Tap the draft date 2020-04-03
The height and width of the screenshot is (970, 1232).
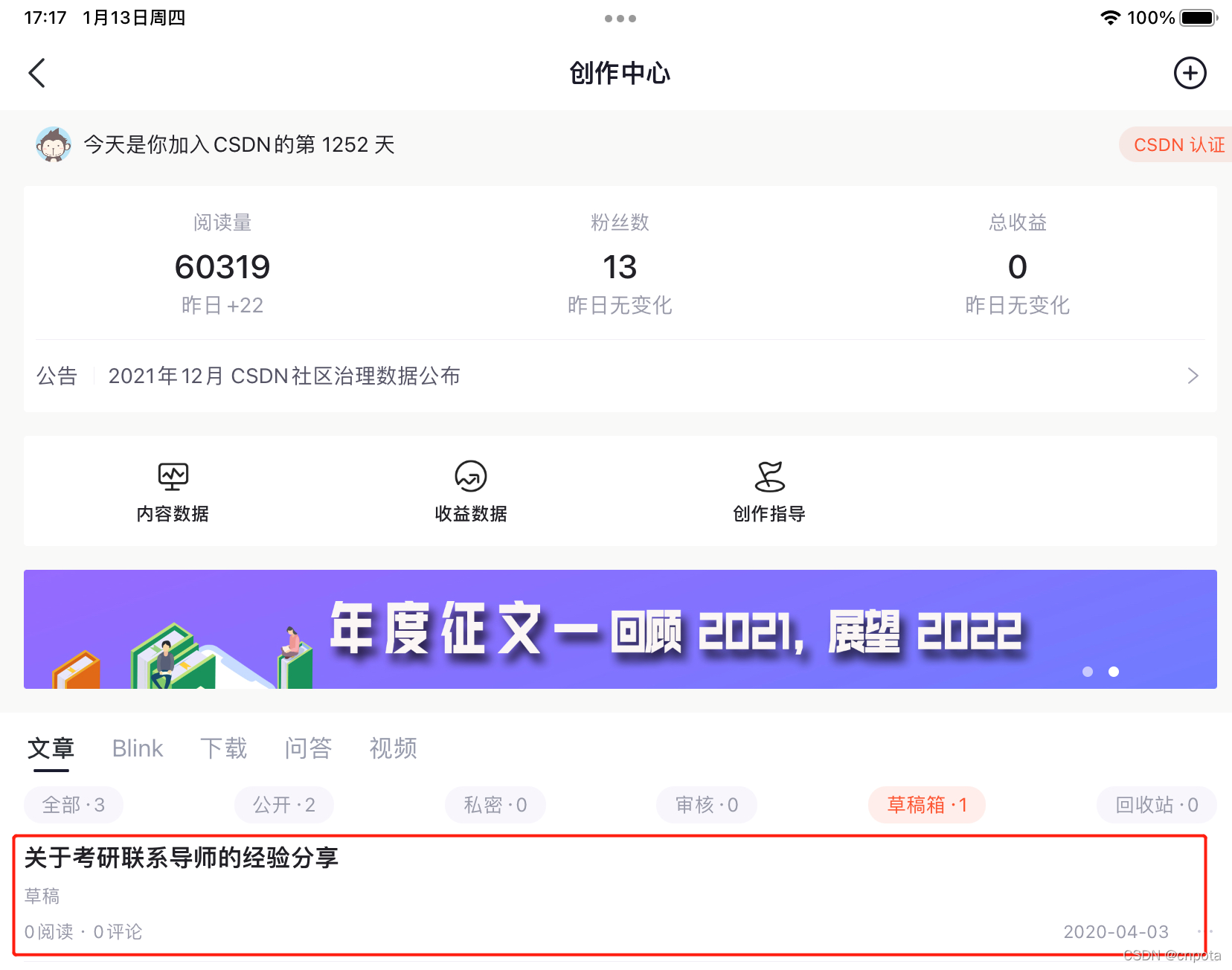(x=1116, y=931)
